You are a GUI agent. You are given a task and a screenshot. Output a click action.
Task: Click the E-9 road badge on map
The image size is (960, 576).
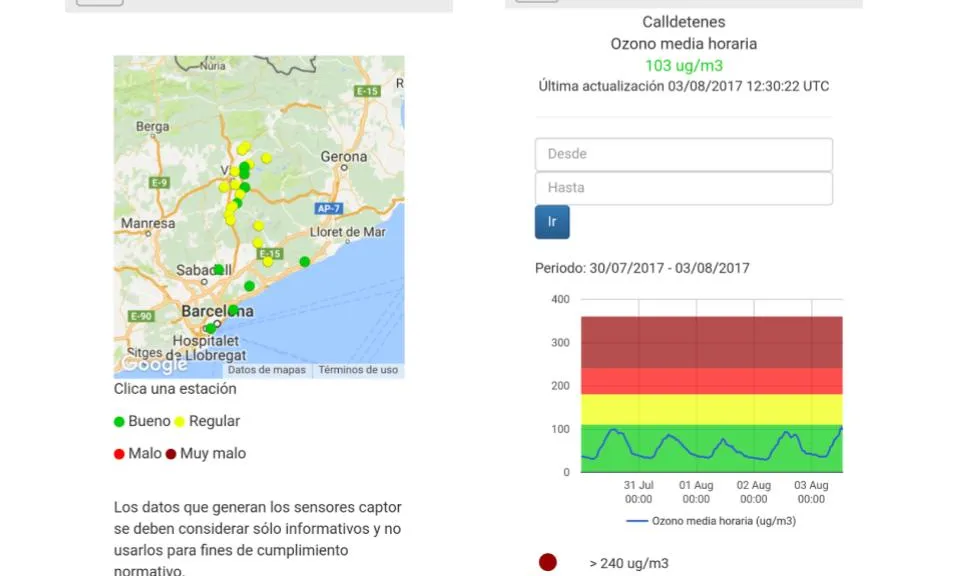tap(159, 182)
